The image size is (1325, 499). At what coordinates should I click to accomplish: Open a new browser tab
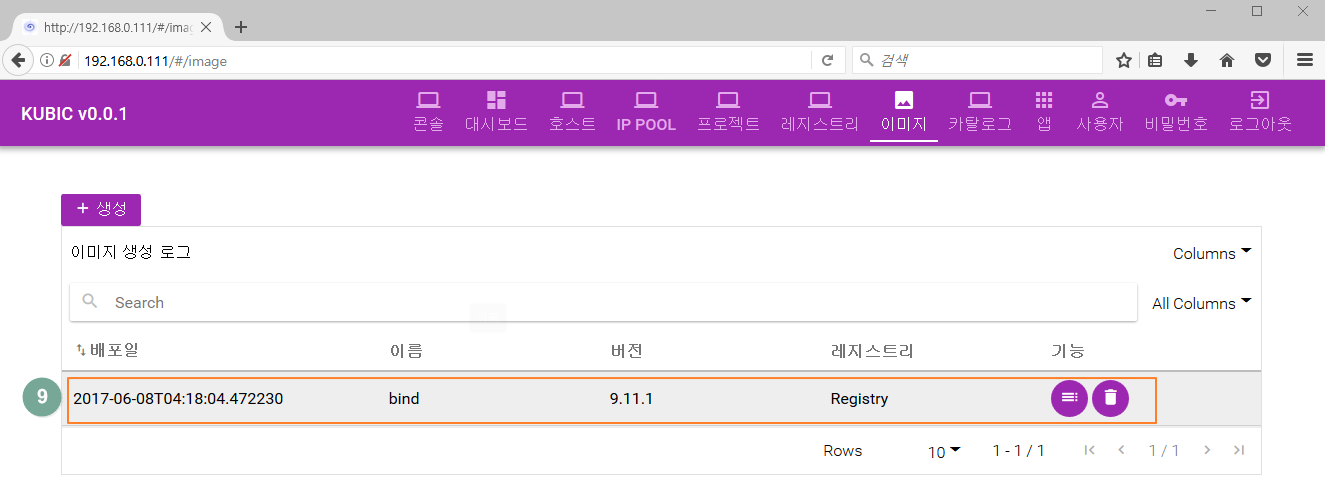point(240,27)
